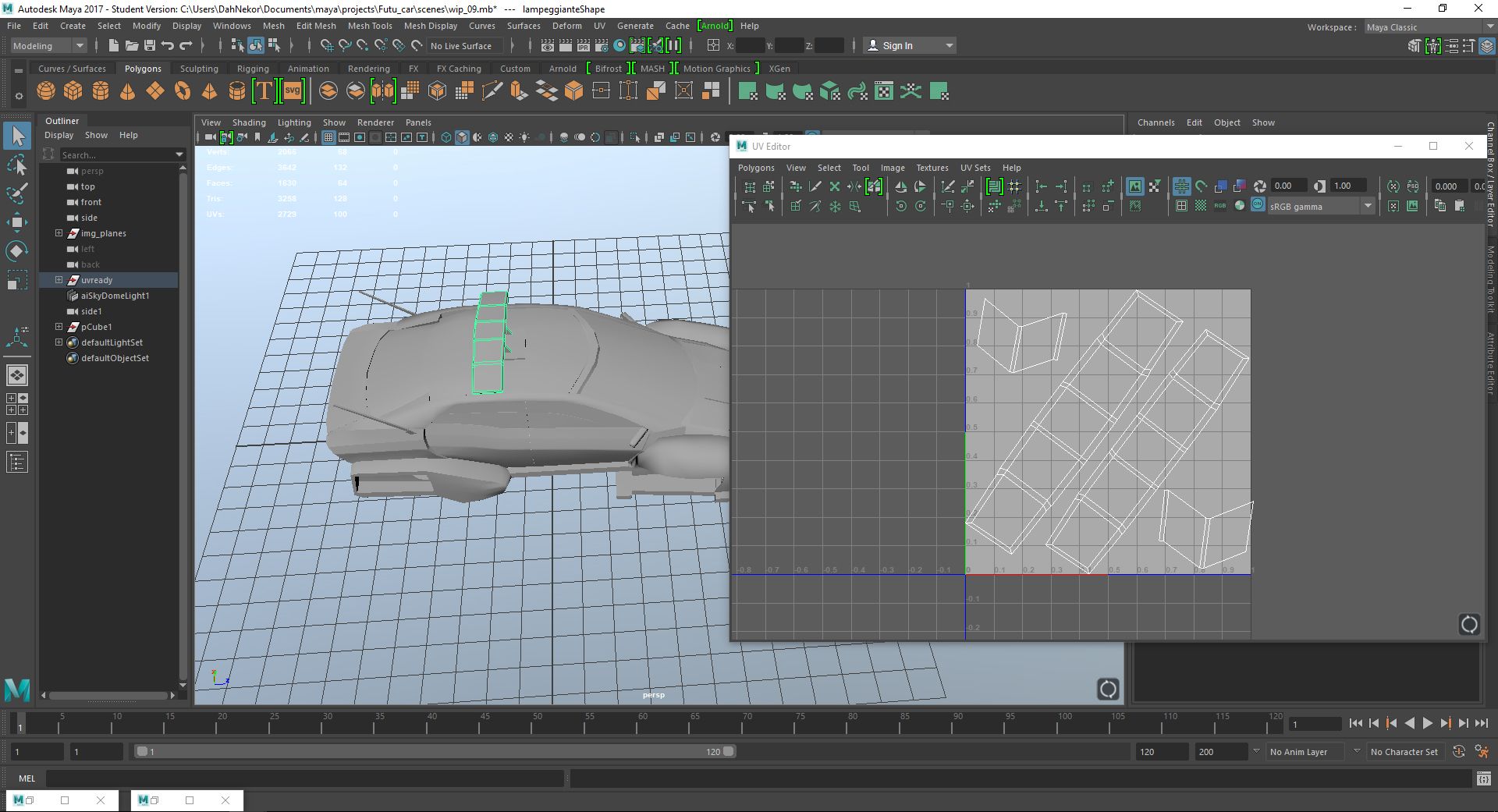Open the Workspace Maya Classic dropdown
Viewport: 1498px width, 812px height.
[x=1429, y=27]
